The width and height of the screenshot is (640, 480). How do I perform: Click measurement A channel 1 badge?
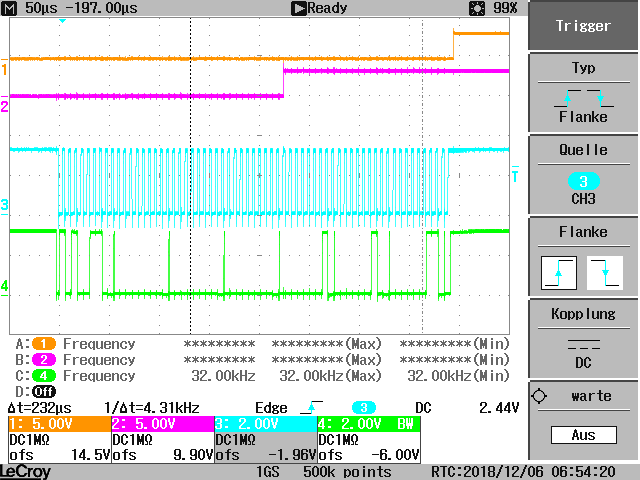(x=44, y=344)
